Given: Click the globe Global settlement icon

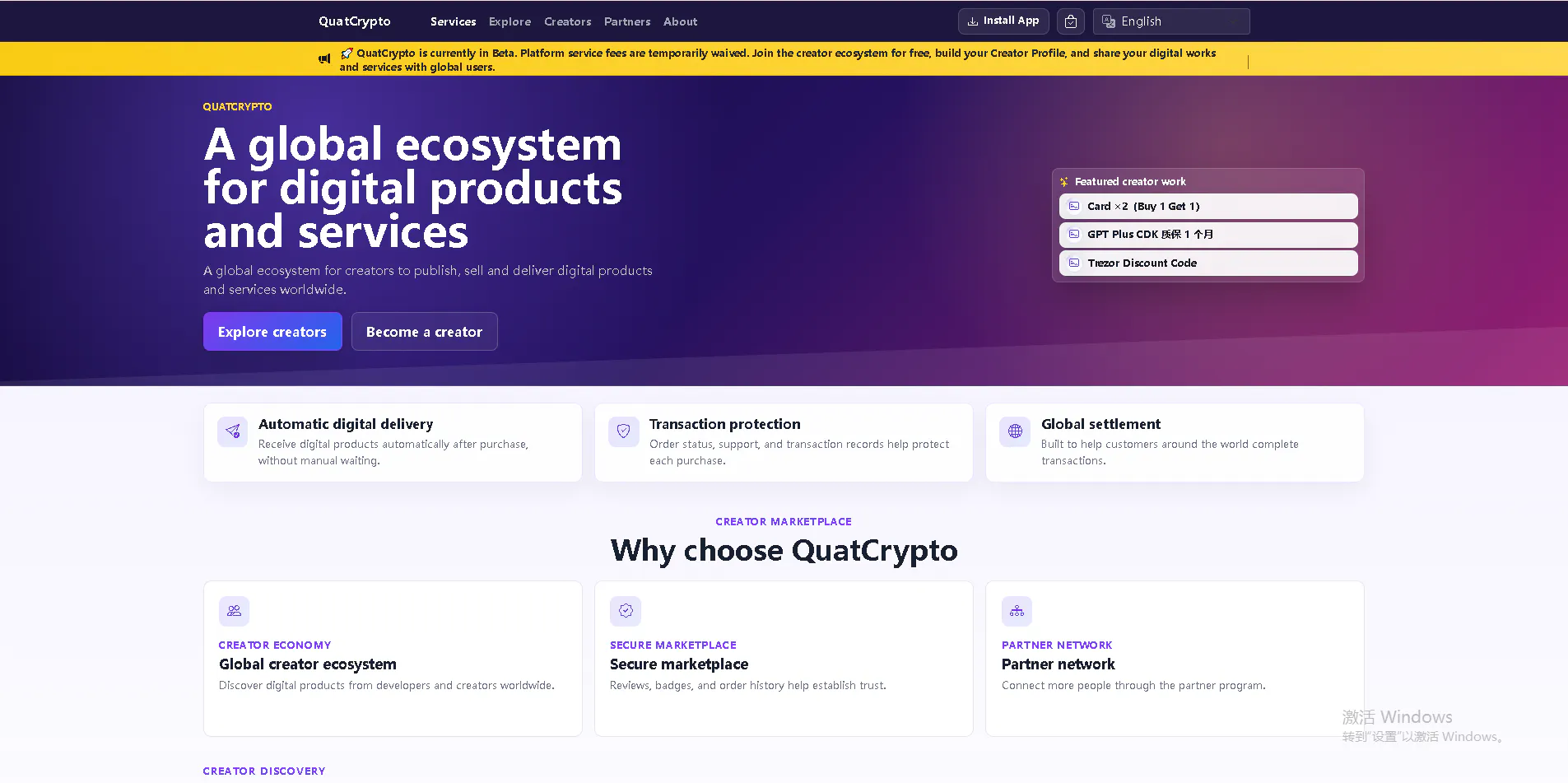Looking at the screenshot, I should pyautogui.click(x=1016, y=431).
